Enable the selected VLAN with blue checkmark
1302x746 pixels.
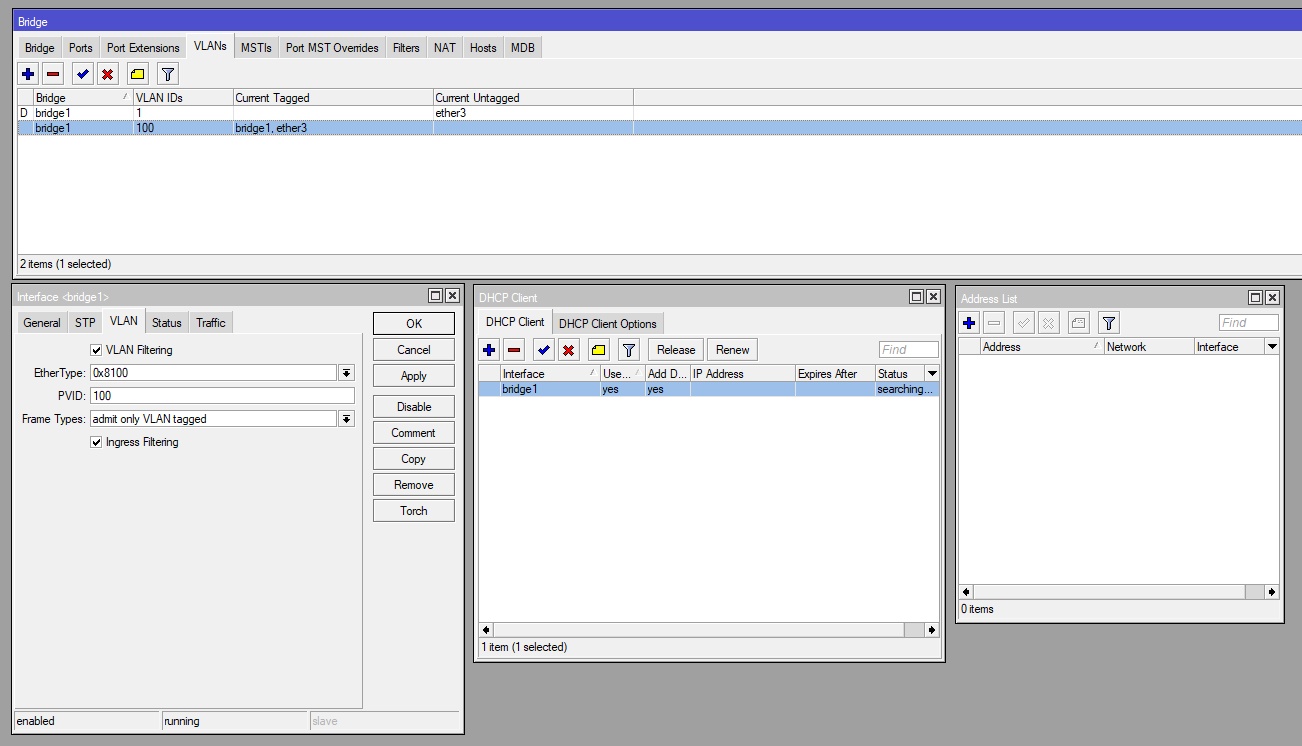[x=83, y=74]
